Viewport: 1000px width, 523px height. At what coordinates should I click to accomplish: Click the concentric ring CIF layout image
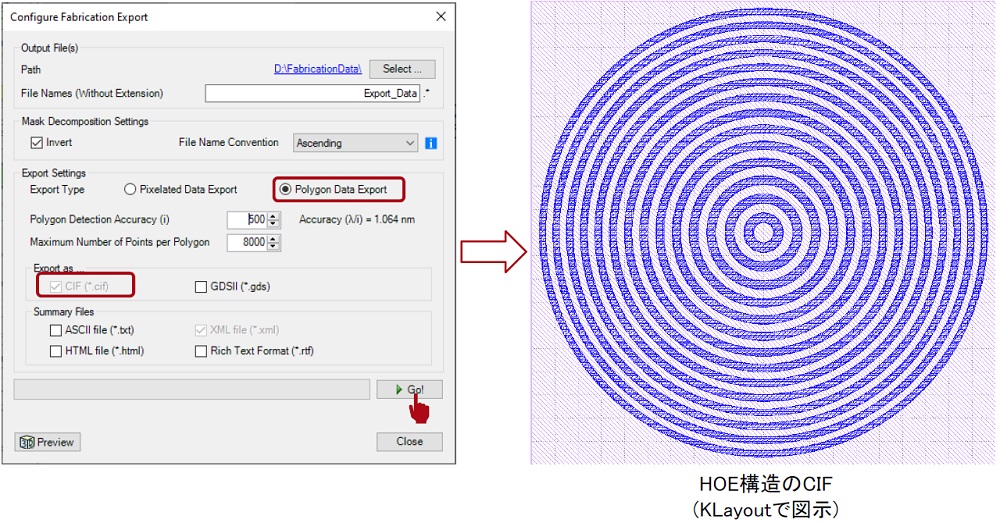click(763, 233)
